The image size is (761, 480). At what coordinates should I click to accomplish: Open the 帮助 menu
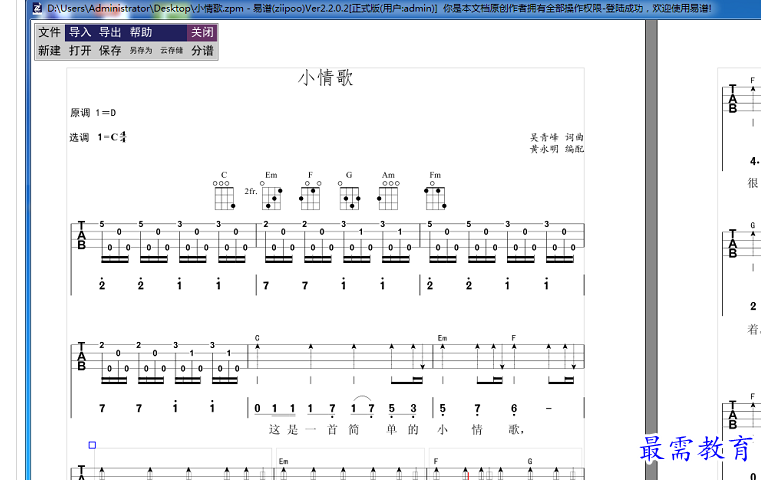pyautogui.click(x=141, y=33)
